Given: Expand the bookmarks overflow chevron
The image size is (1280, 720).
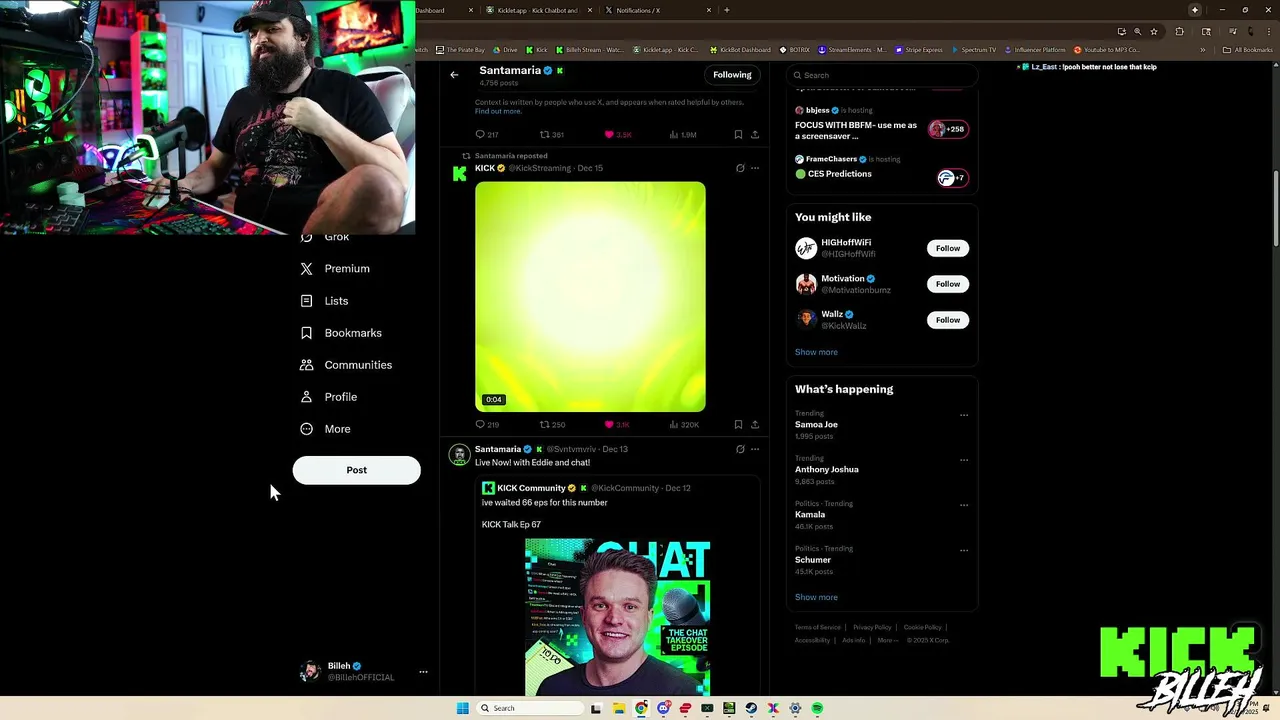Looking at the screenshot, I should (x=1203, y=50).
